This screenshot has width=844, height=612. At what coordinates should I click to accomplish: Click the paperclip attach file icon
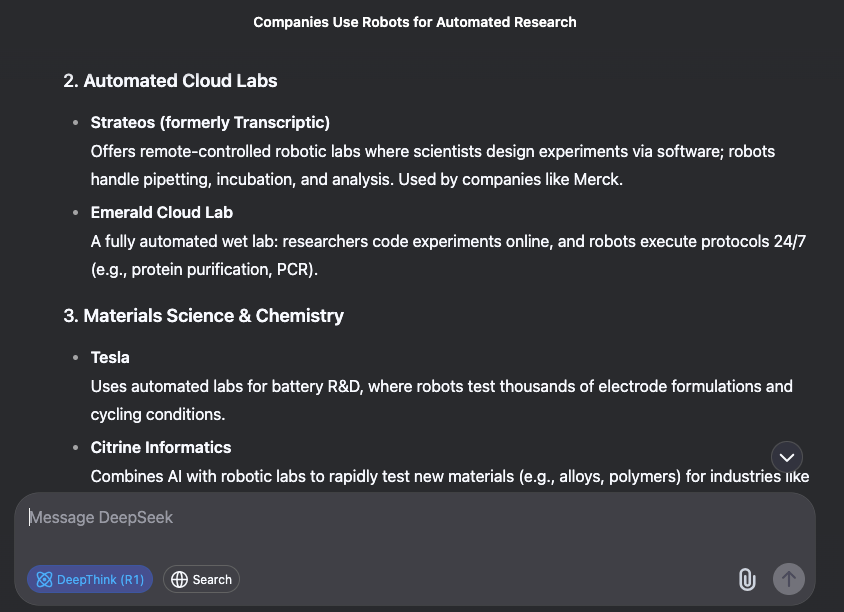(x=746, y=579)
